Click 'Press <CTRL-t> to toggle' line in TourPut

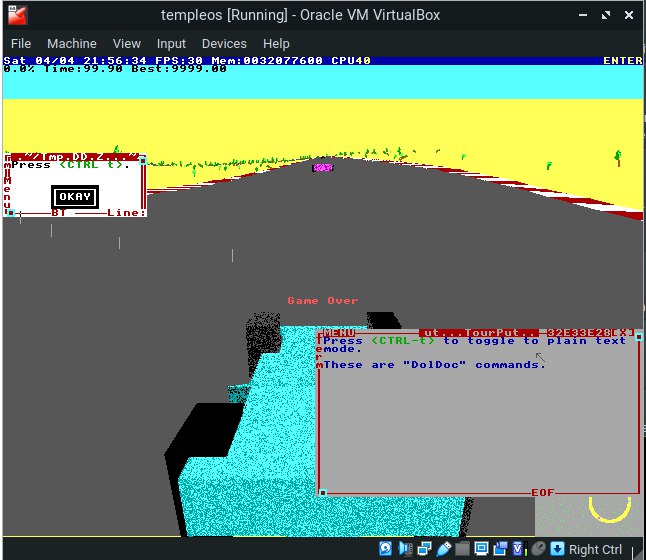(475, 341)
